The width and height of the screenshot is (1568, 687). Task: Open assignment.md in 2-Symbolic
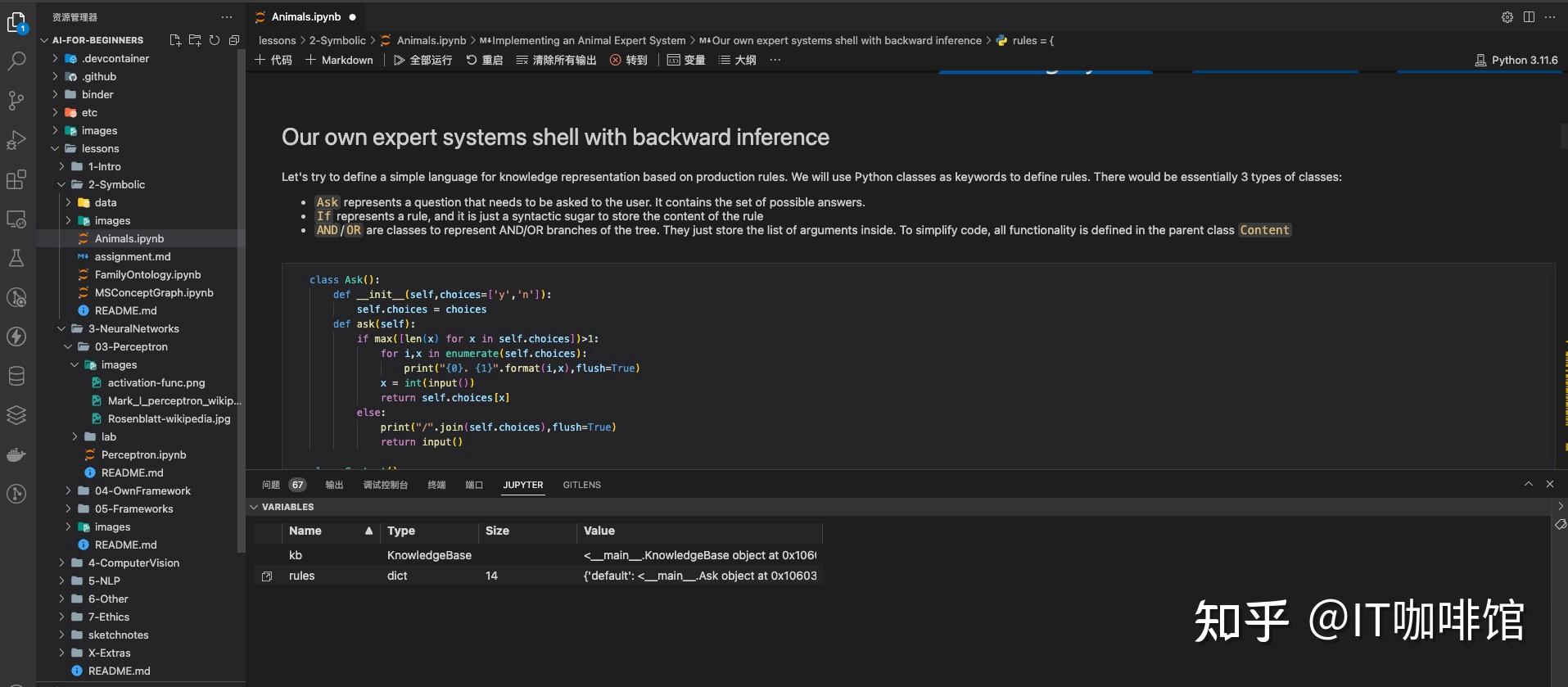point(133,256)
